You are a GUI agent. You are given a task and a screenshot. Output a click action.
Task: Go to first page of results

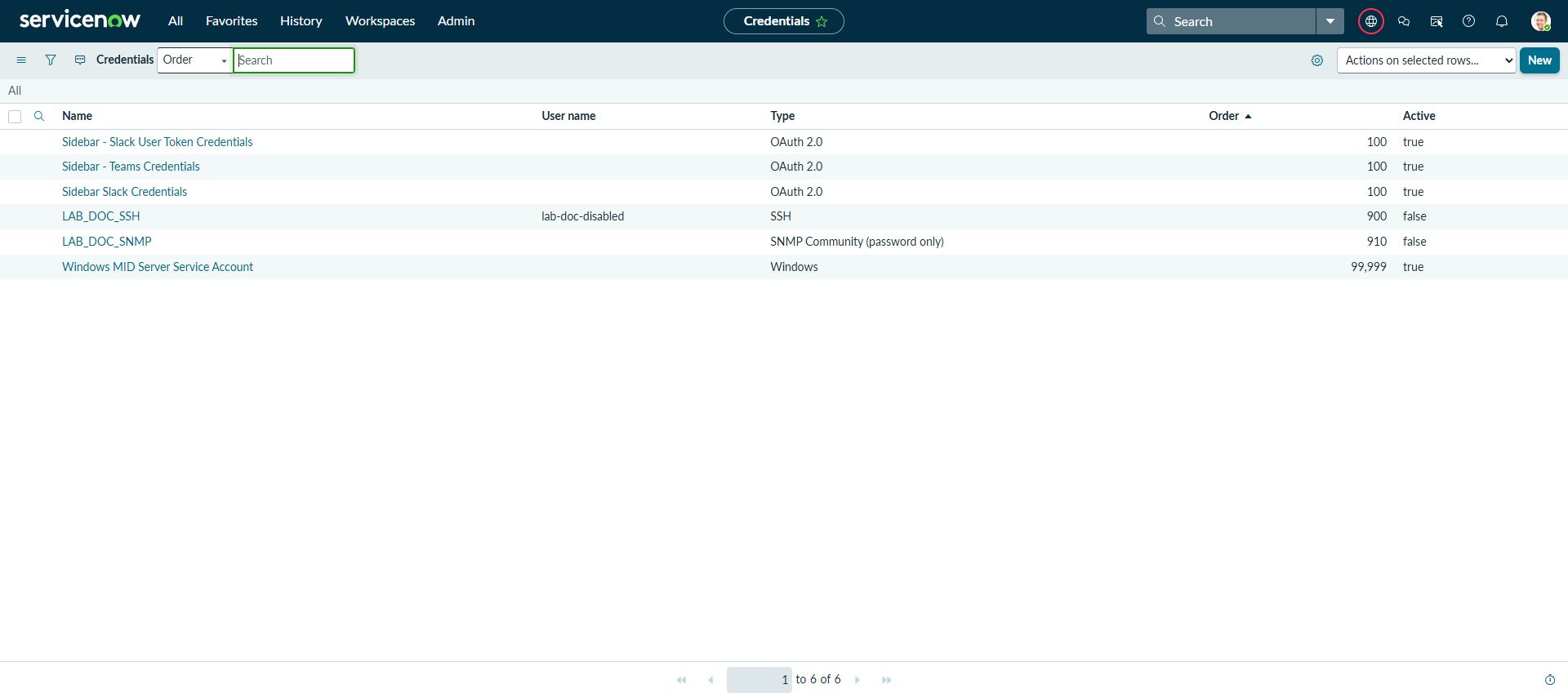coord(682,680)
